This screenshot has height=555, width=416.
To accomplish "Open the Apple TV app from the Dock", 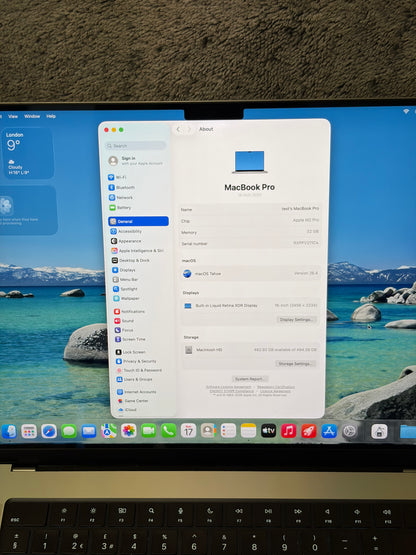I will coord(268,431).
